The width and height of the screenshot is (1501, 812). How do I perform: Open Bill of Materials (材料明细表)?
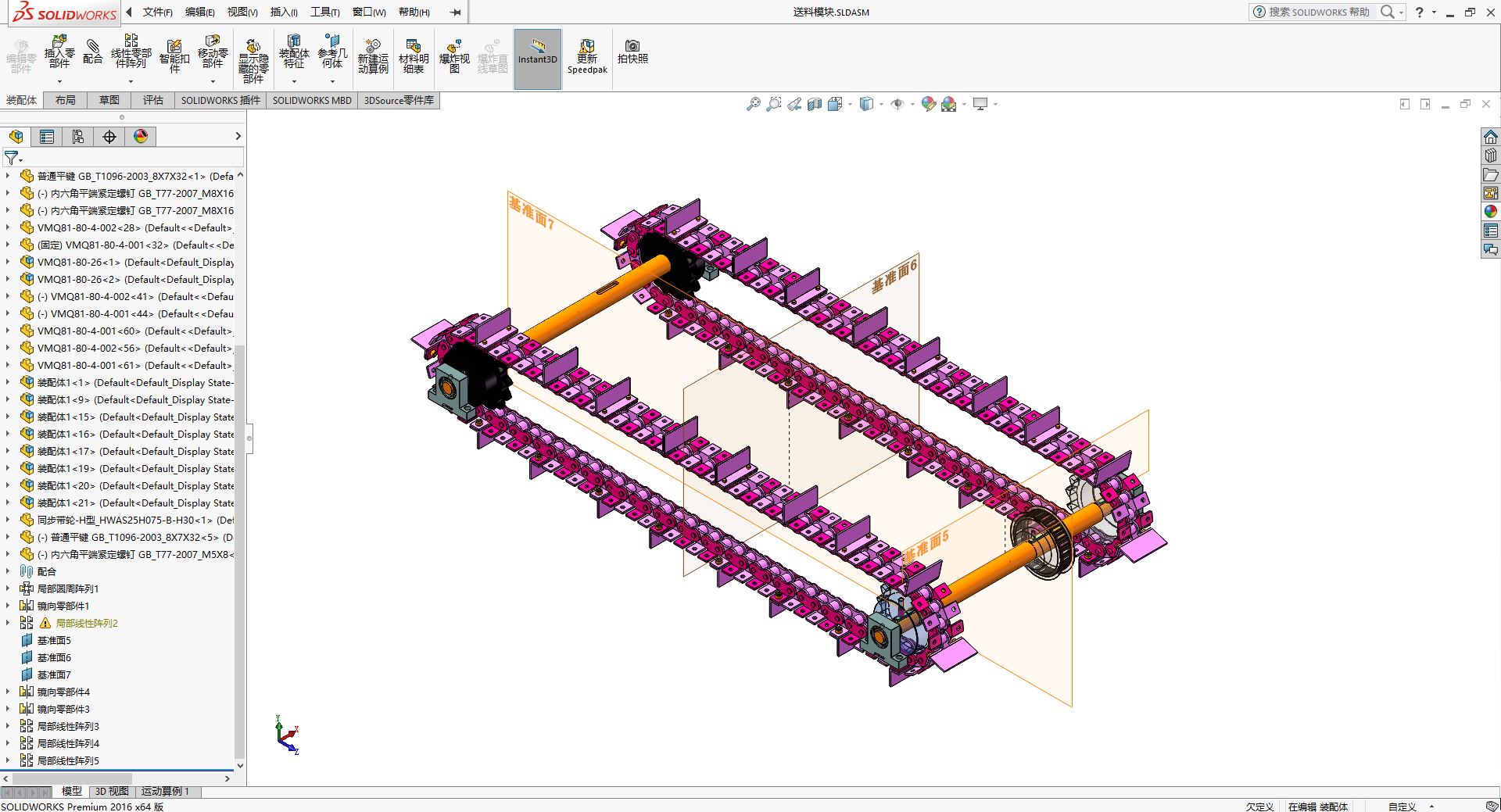(414, 55)
